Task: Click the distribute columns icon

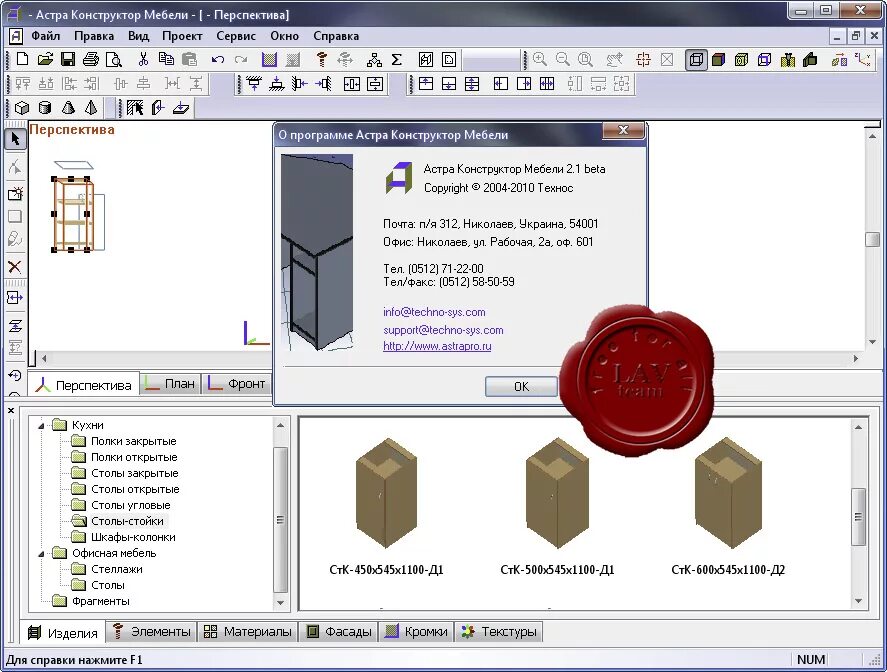Action: 546,84
